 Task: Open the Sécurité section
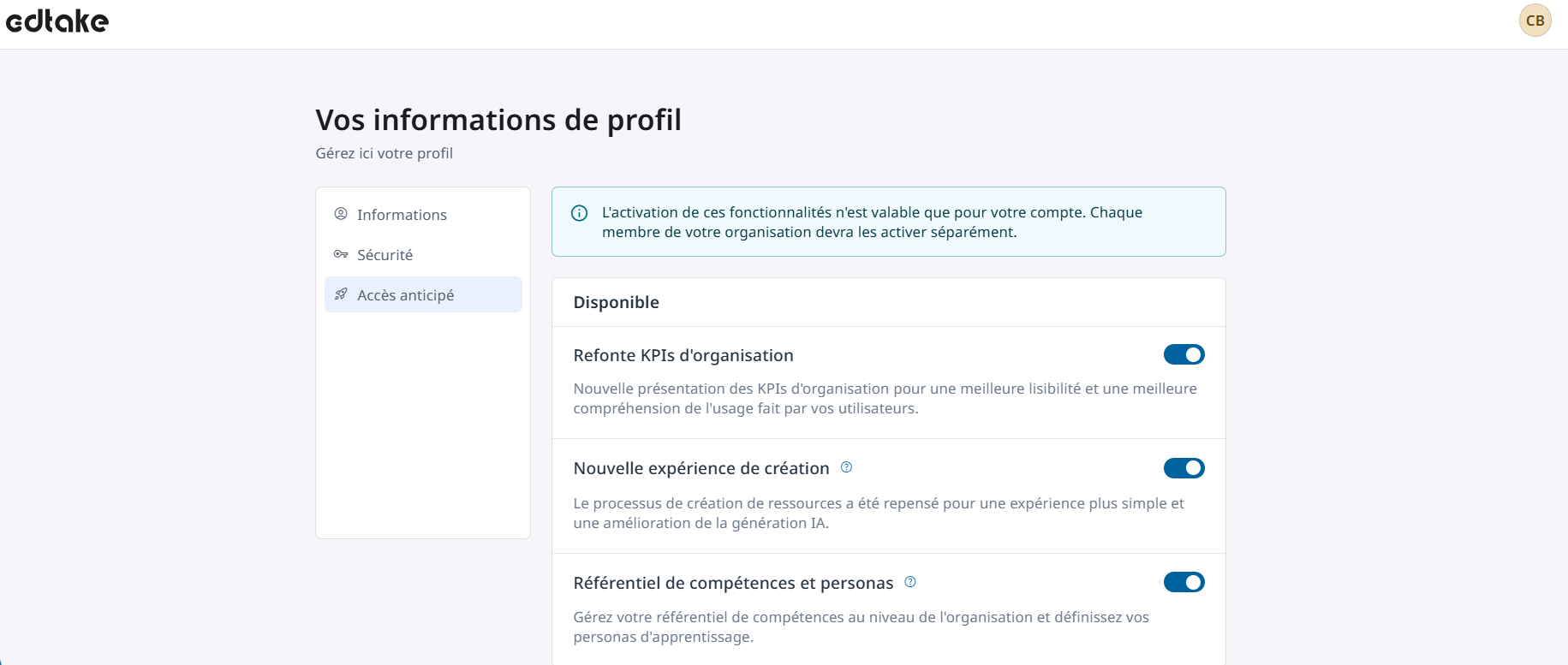point(385,255)
